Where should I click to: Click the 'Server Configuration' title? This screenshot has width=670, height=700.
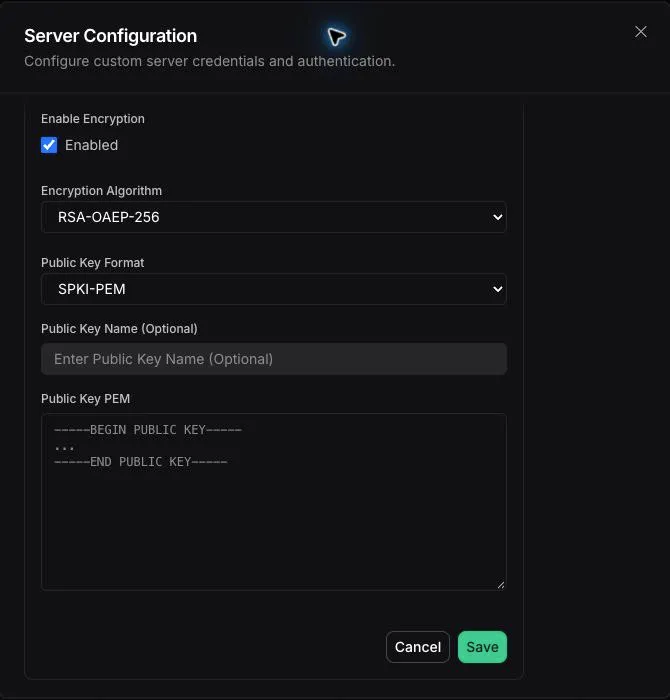tap(111, 36)
